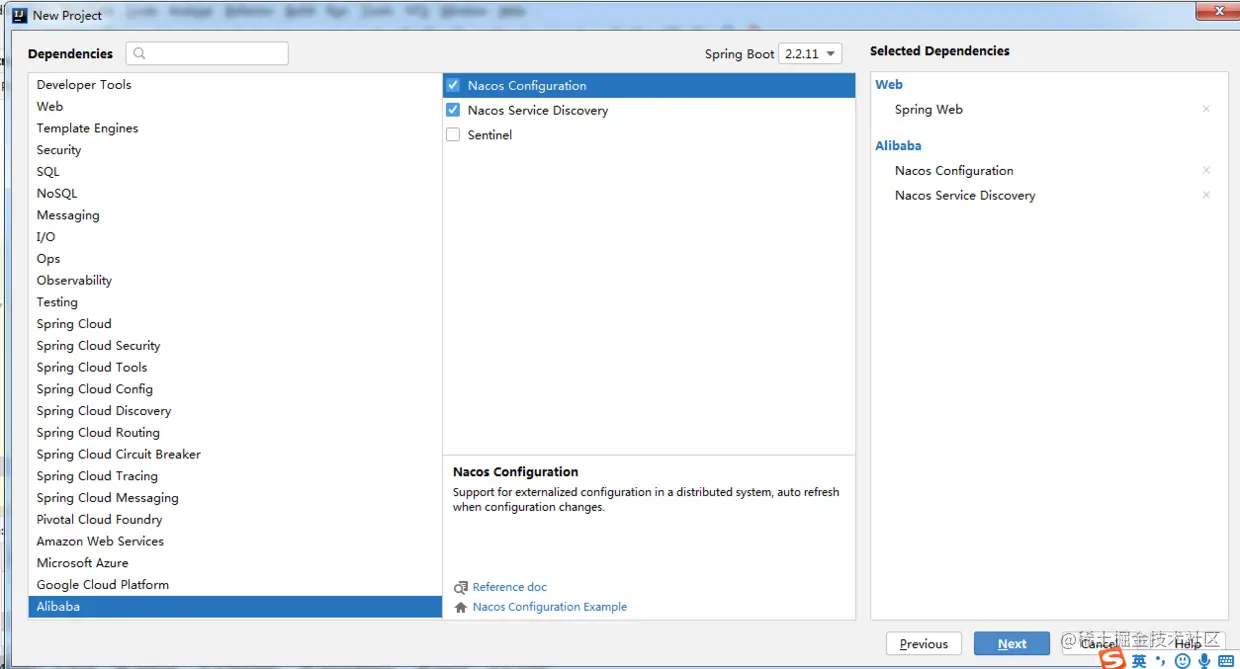
Task: Open the Reference doc link
Action: click(x=510, y=587)
